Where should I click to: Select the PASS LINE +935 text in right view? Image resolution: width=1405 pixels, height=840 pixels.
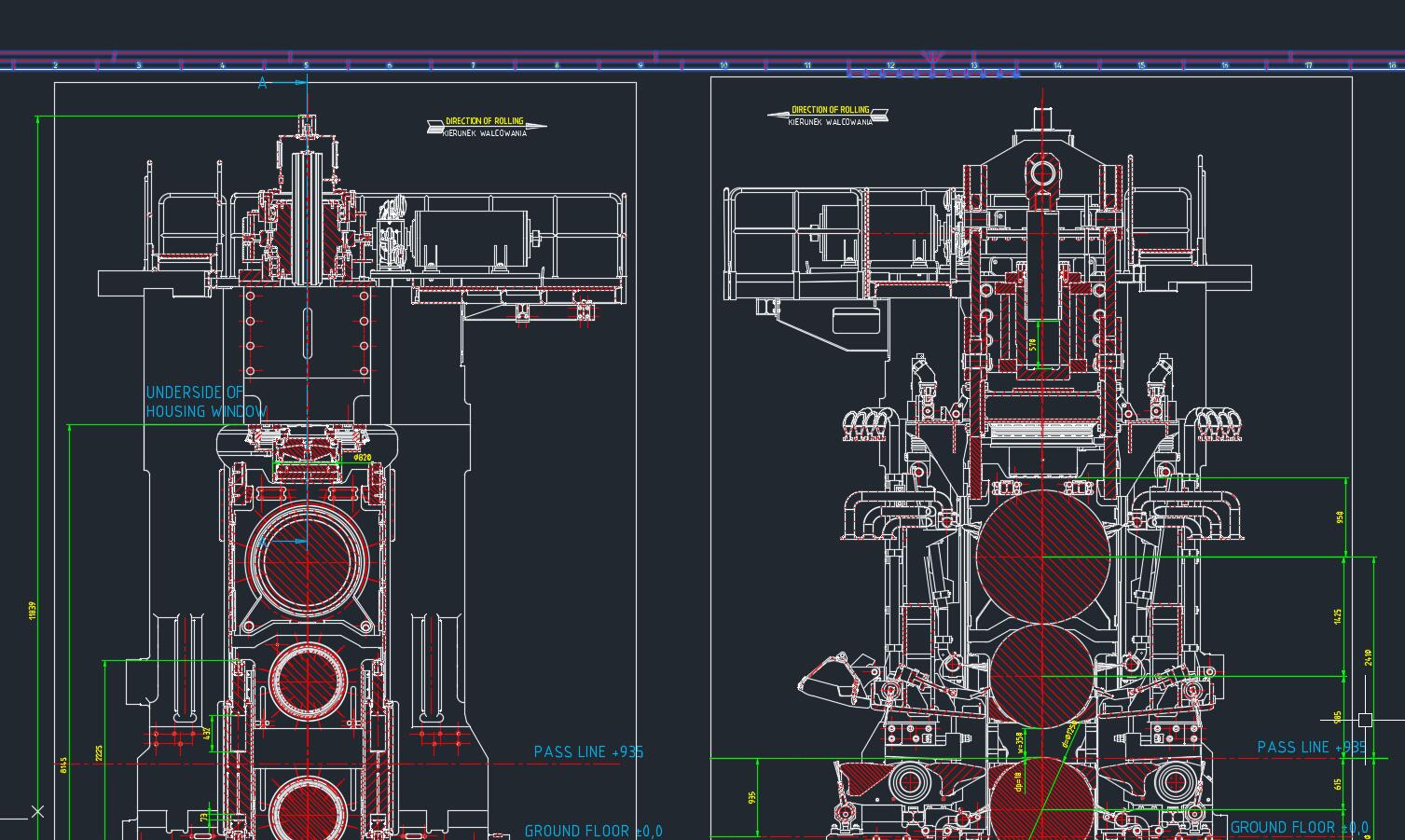point(1311,747)
